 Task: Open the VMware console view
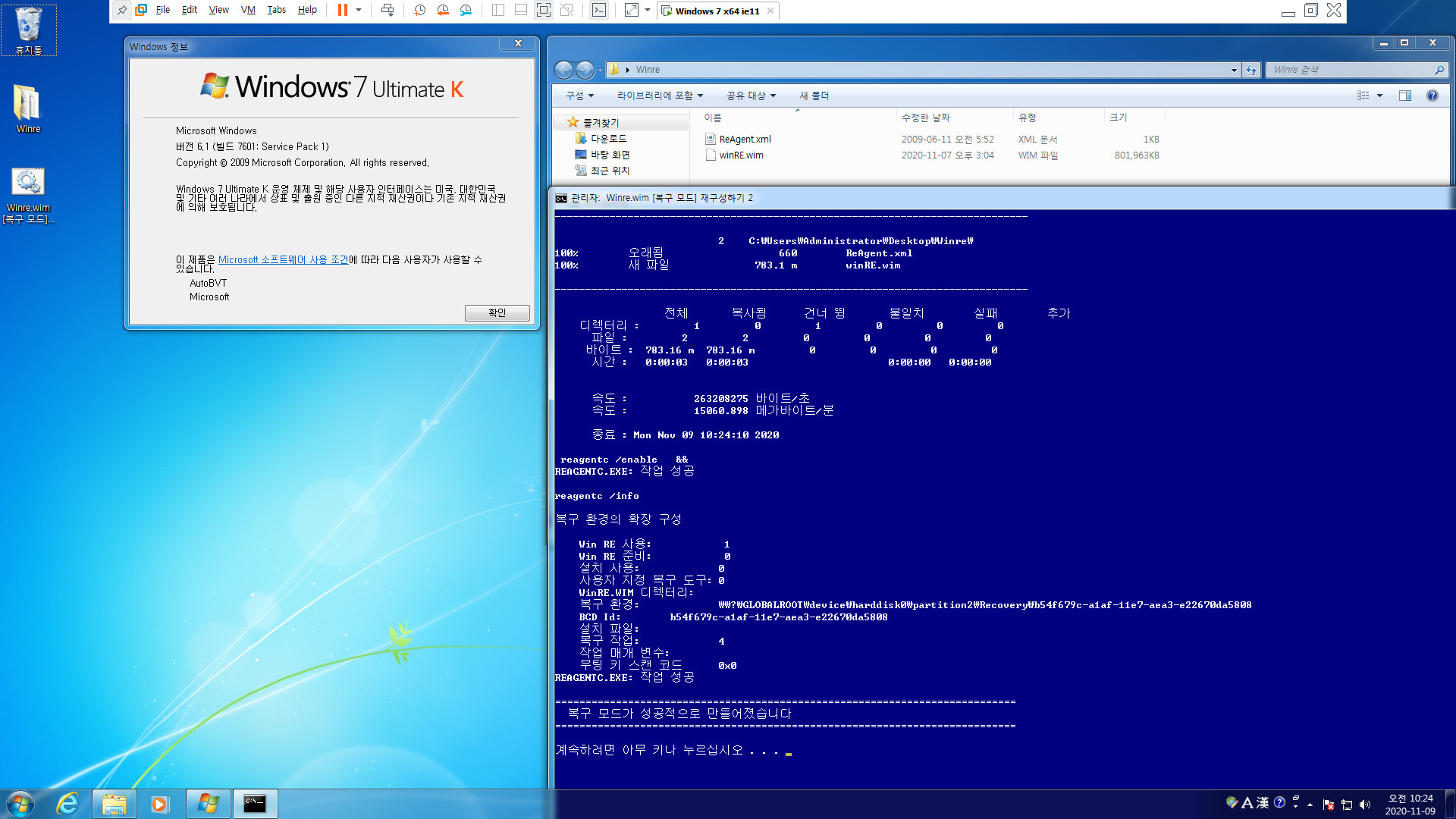599,11
